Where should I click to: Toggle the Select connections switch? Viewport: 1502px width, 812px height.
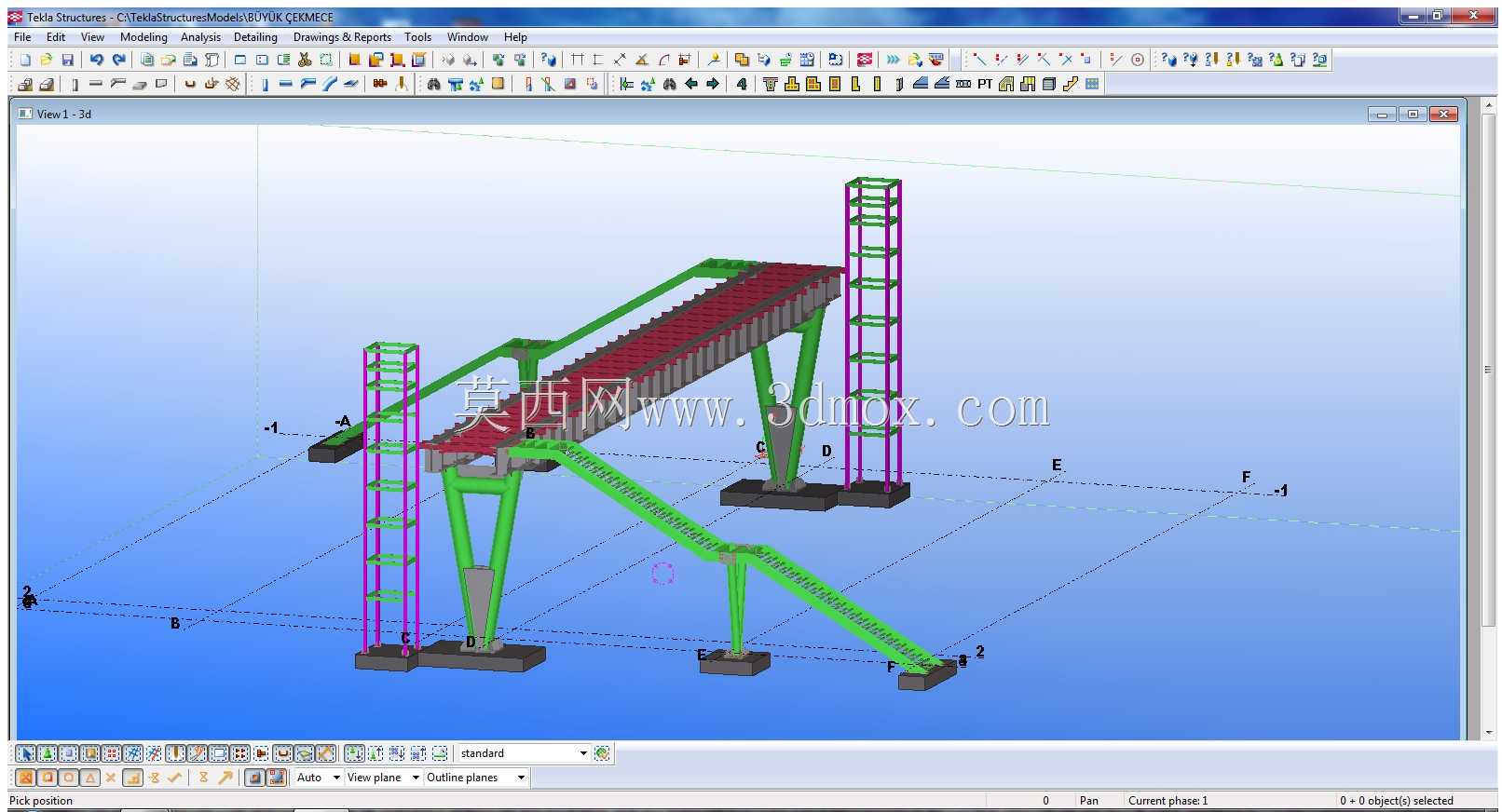pos(48,753)
